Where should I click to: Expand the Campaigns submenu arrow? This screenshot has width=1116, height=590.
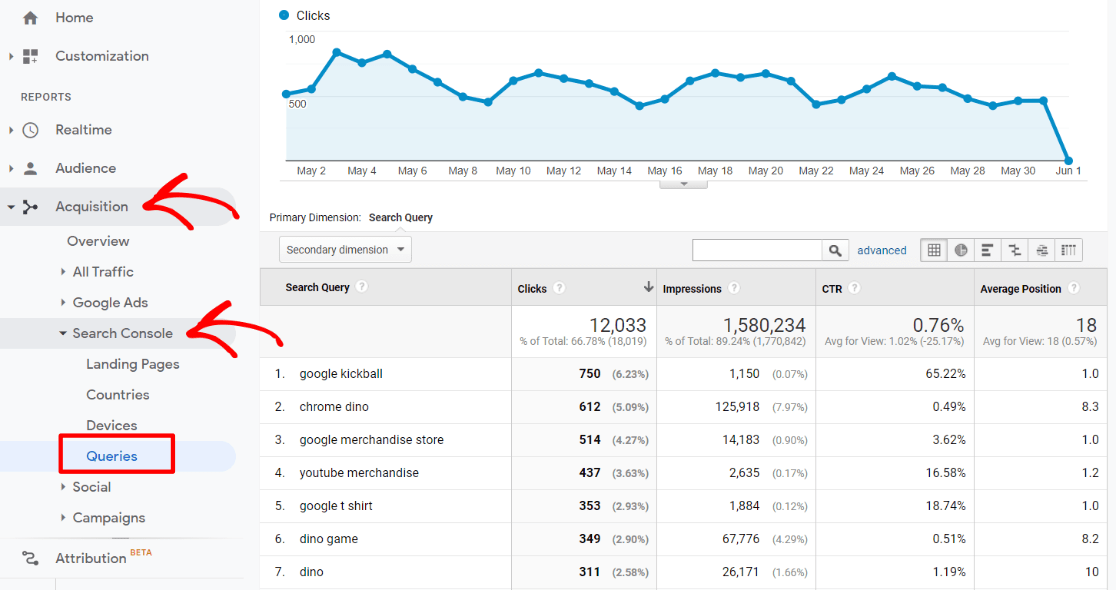point(63,517)
